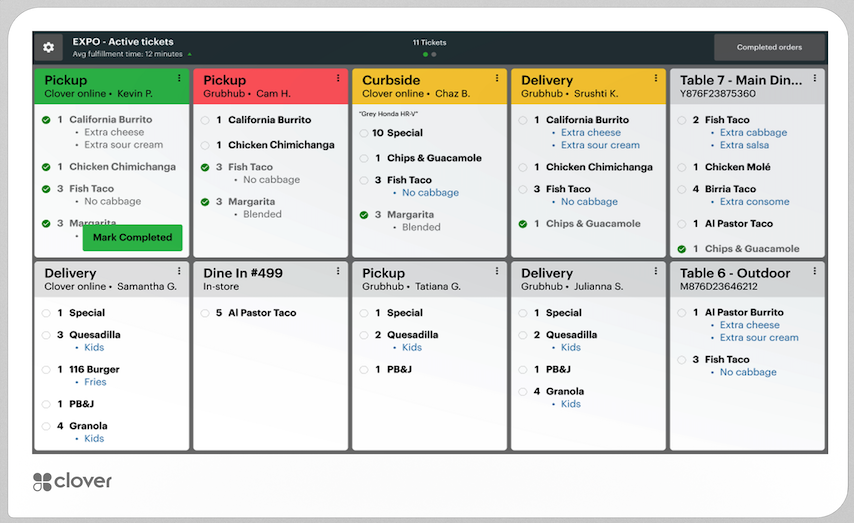854x523 pixels.
Task: Open settings via the gear icon
Action: point(48,47)
